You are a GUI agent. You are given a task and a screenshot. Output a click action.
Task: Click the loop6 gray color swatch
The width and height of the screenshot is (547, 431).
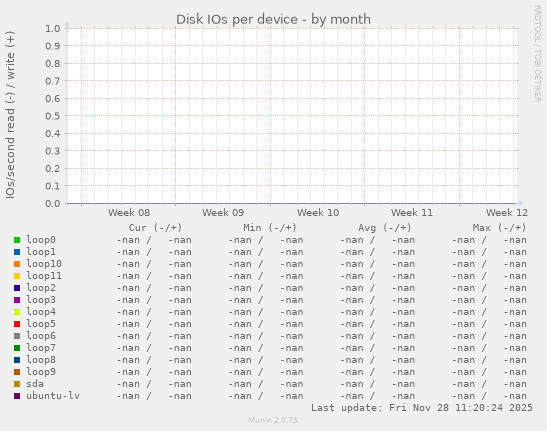17,336
